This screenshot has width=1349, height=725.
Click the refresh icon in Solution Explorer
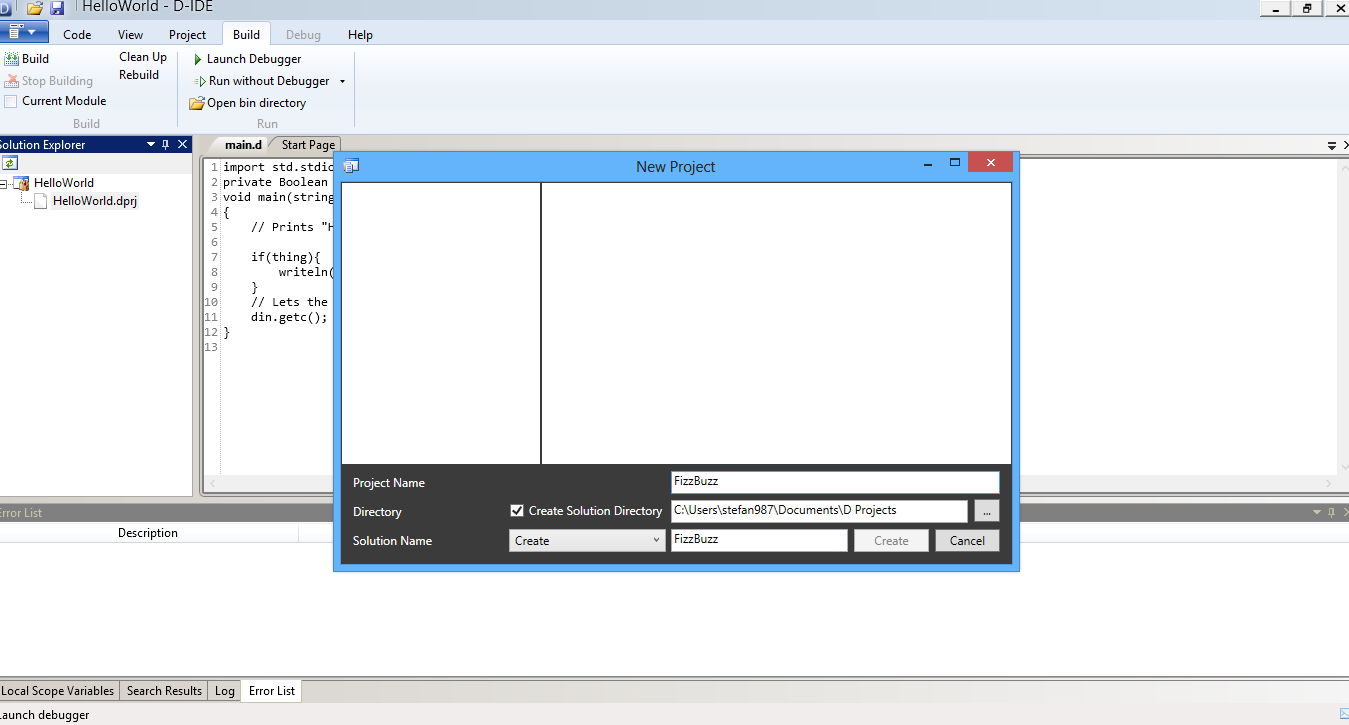9,162
